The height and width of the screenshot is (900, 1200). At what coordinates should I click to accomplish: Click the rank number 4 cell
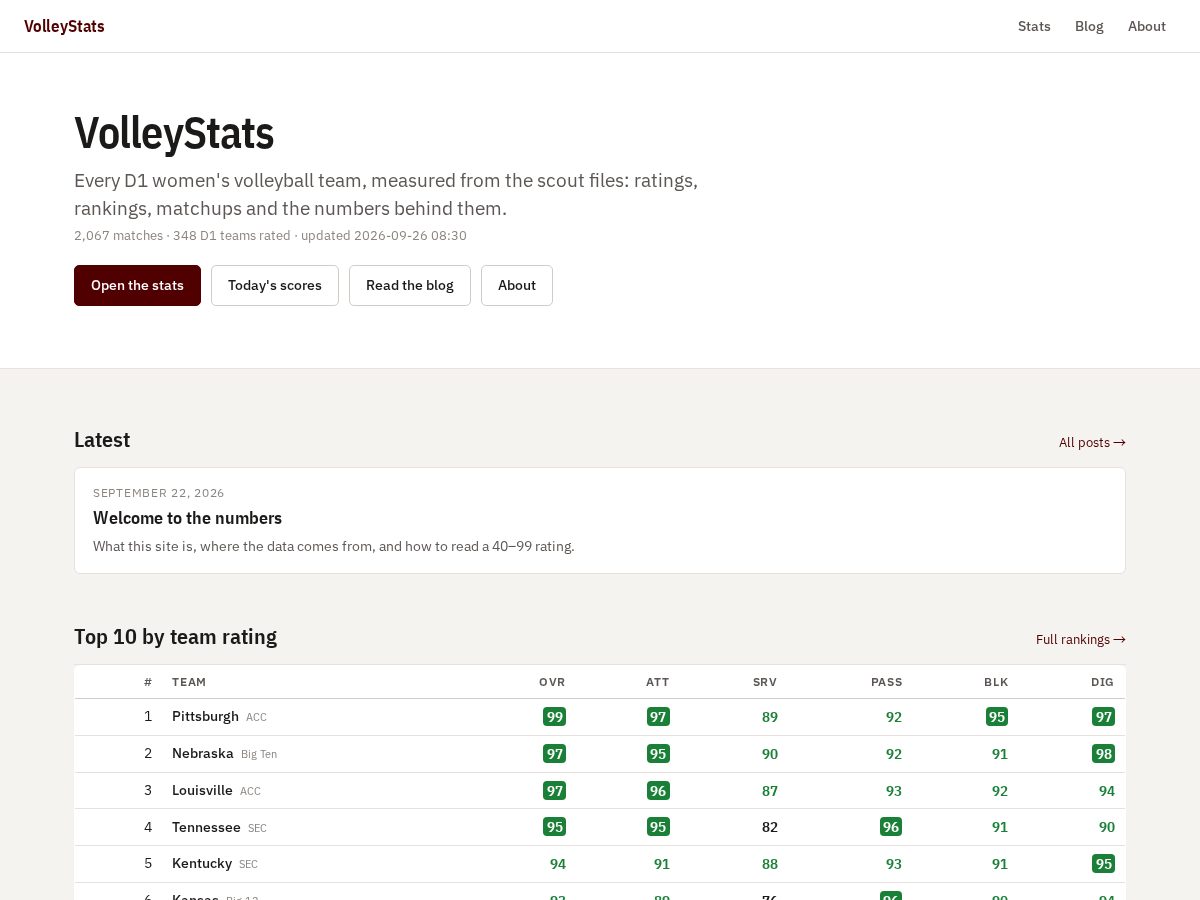coord(148,827)
